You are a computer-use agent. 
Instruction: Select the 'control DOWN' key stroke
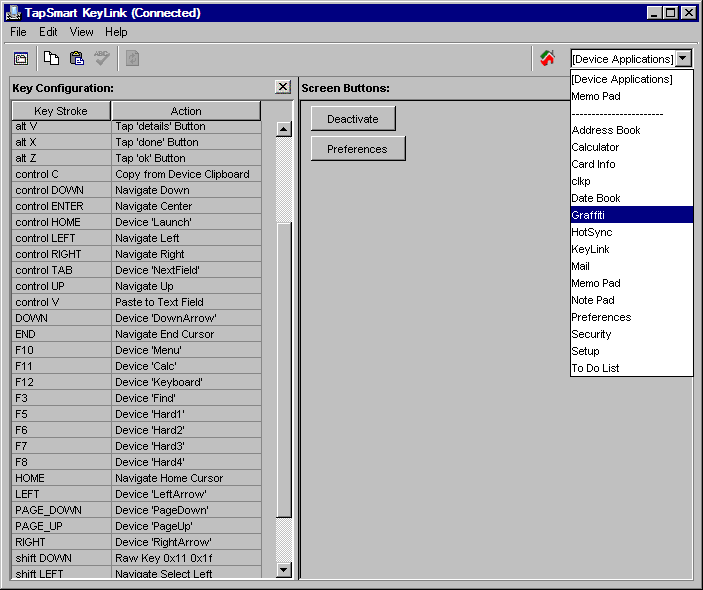pyautogui.click(x=61, y=190)
